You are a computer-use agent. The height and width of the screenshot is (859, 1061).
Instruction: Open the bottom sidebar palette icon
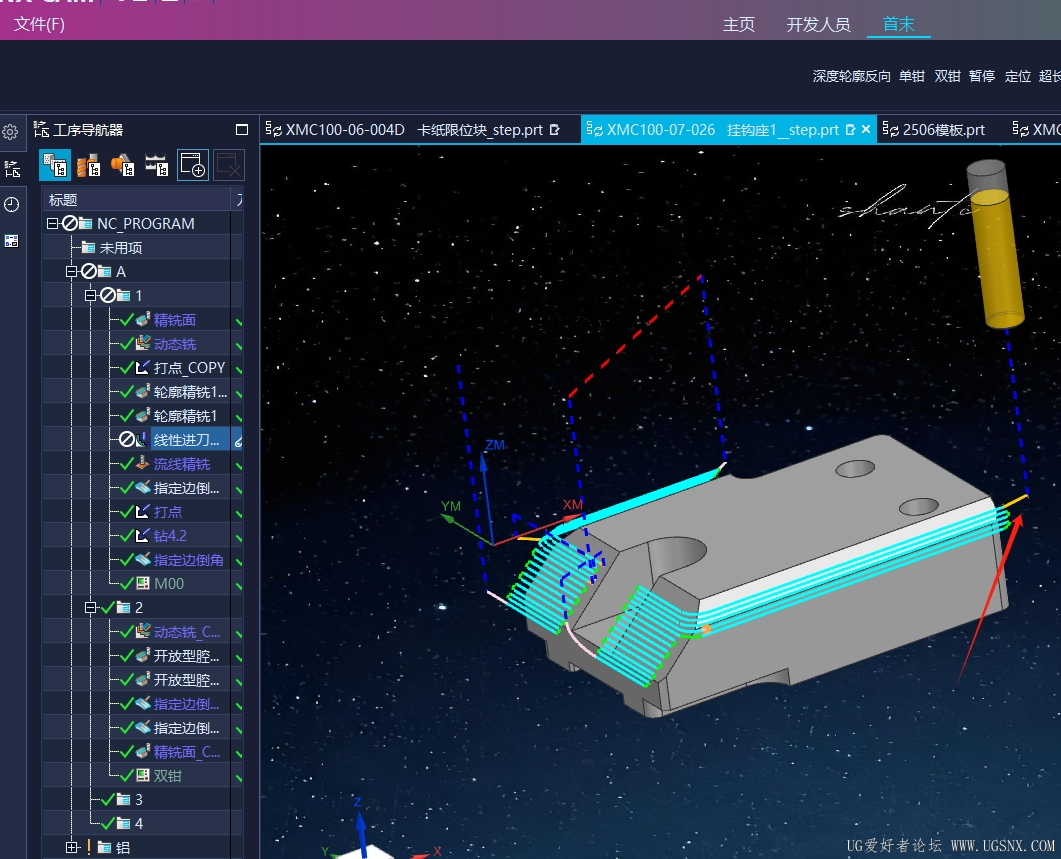click(x=12, y=241)
